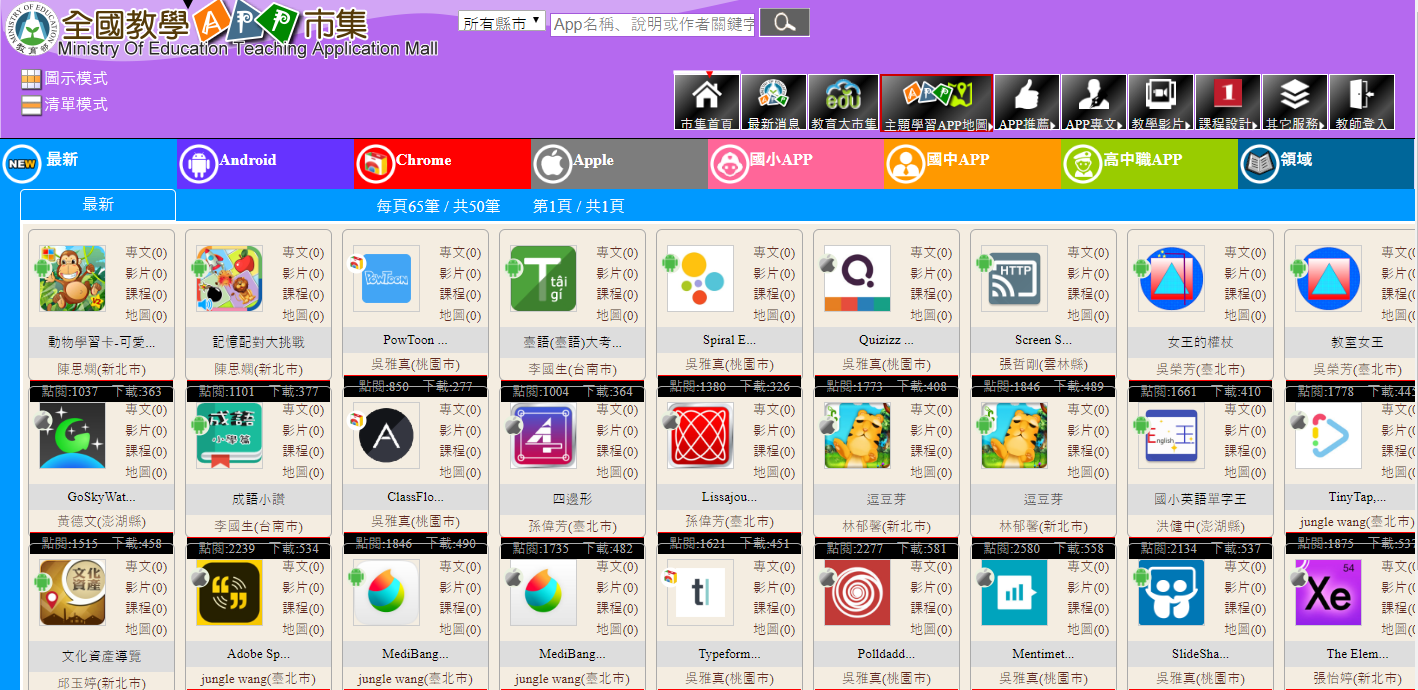The width and height of the screenshot is (1418, 690).
Task: Switch to 清單模式 list view
Action: click(65, 104)
